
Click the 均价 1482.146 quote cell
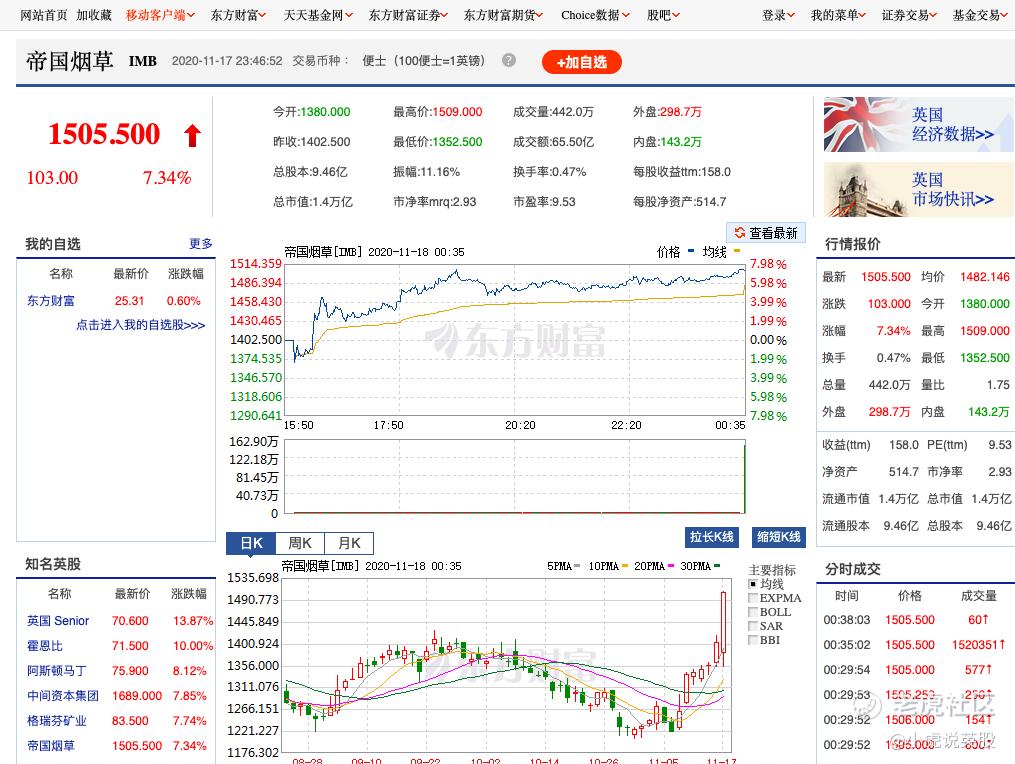[x=965, y=276]
